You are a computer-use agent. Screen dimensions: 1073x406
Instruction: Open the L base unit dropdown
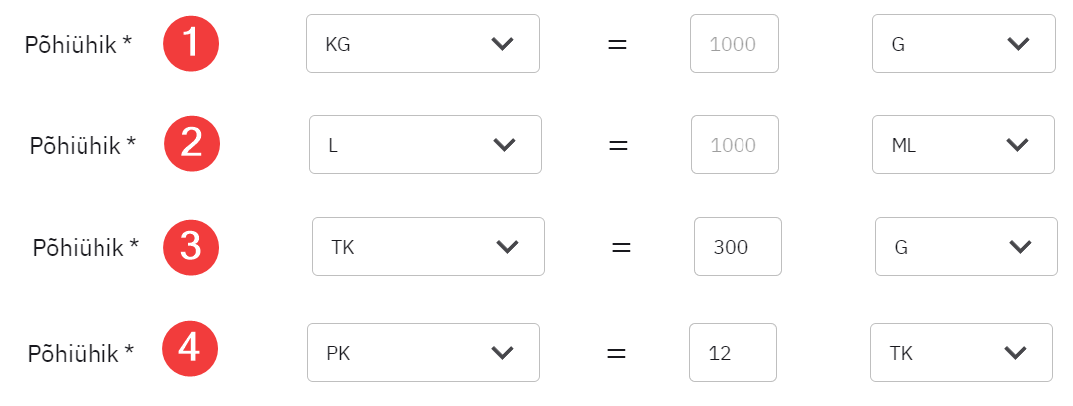pos(425,145)
